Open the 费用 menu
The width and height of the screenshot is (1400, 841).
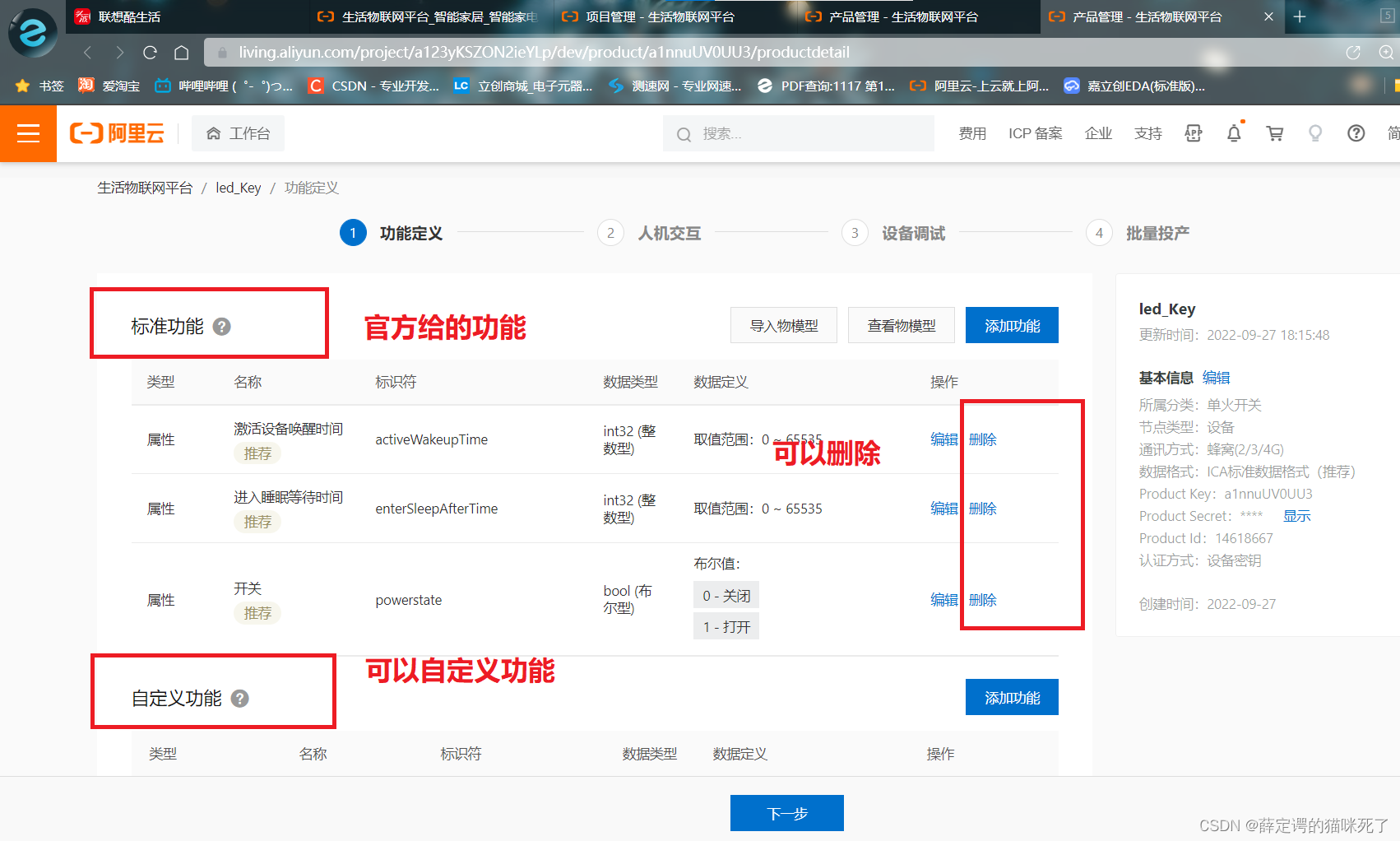972,133
